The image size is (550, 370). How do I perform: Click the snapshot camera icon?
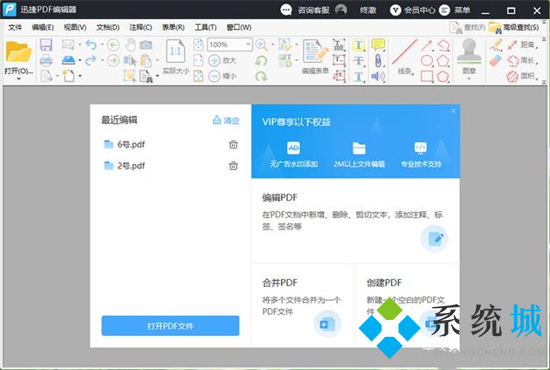coord(146,45)
